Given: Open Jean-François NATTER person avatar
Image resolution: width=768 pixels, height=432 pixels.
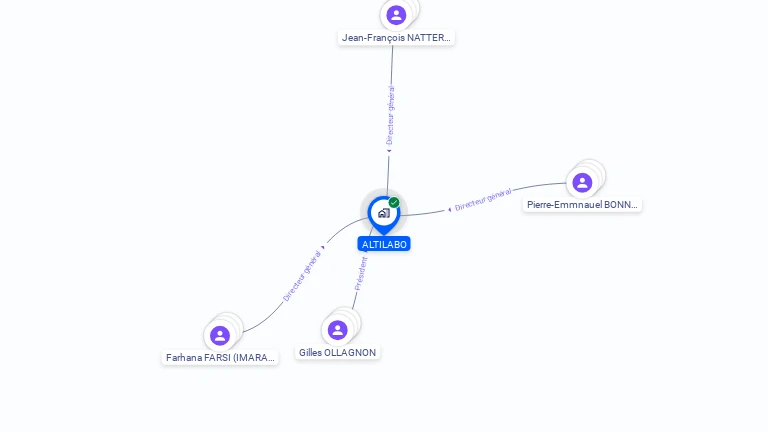Looking at the screenshot, I should (x=396, y=15).
